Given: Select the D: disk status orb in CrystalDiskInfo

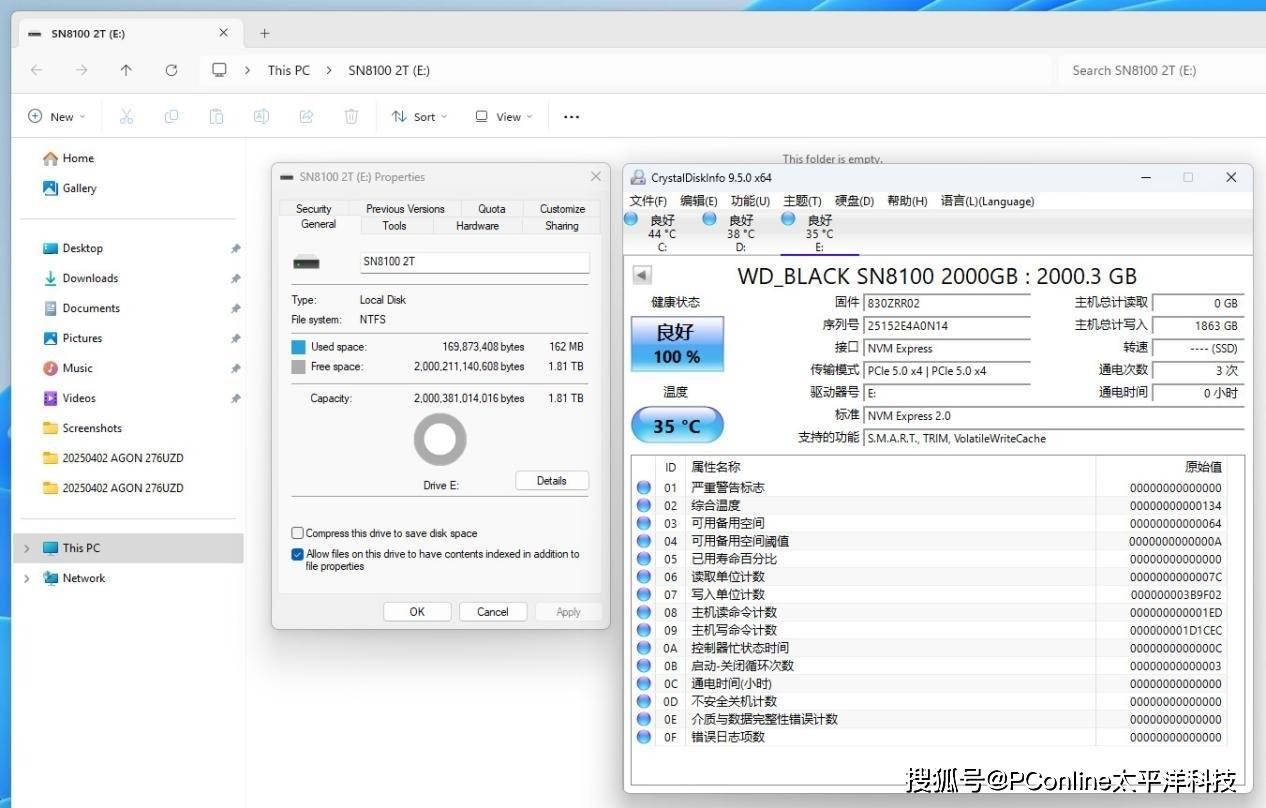Looking at the screenshot, I should click(x=709, y=218).
